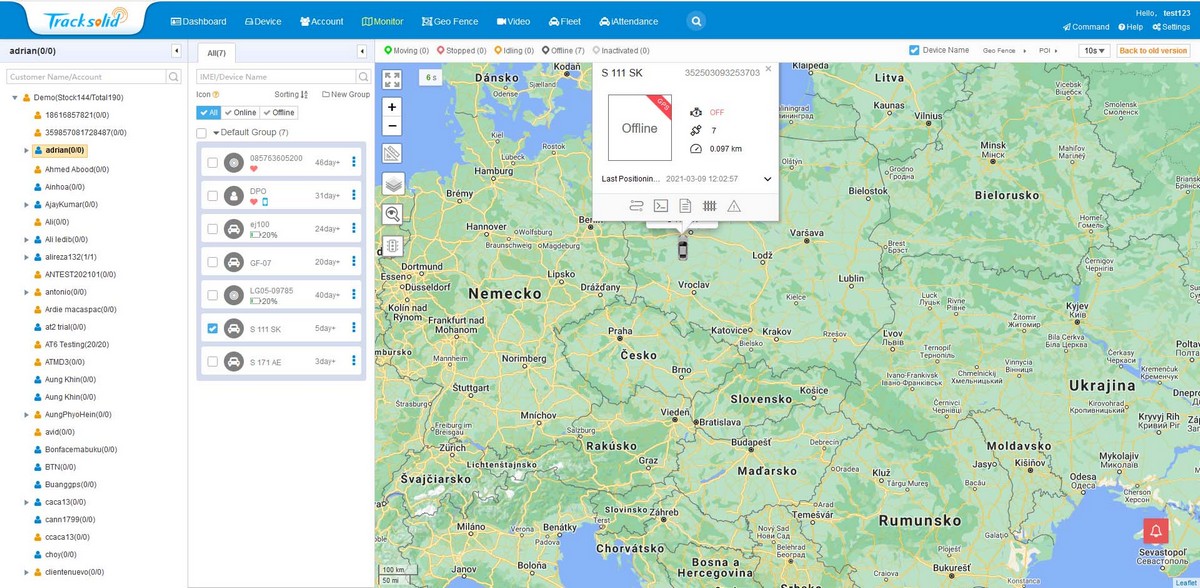Uncheck the box for device S 111 SK
The height and width of the screenshot is (588, 1200).
pos(212,328)
